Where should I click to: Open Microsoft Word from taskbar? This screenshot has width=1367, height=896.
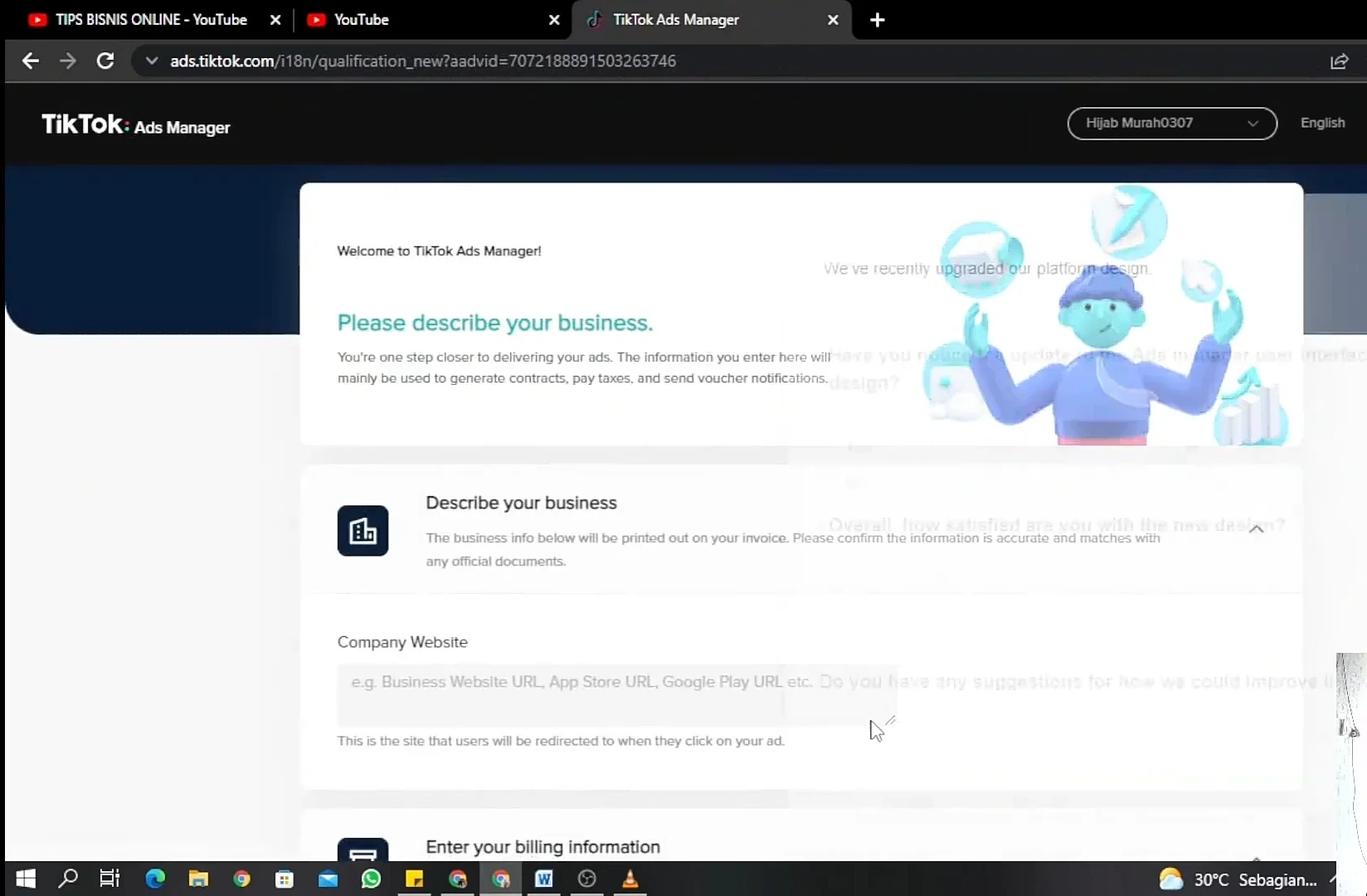click(x=543, y=879)
